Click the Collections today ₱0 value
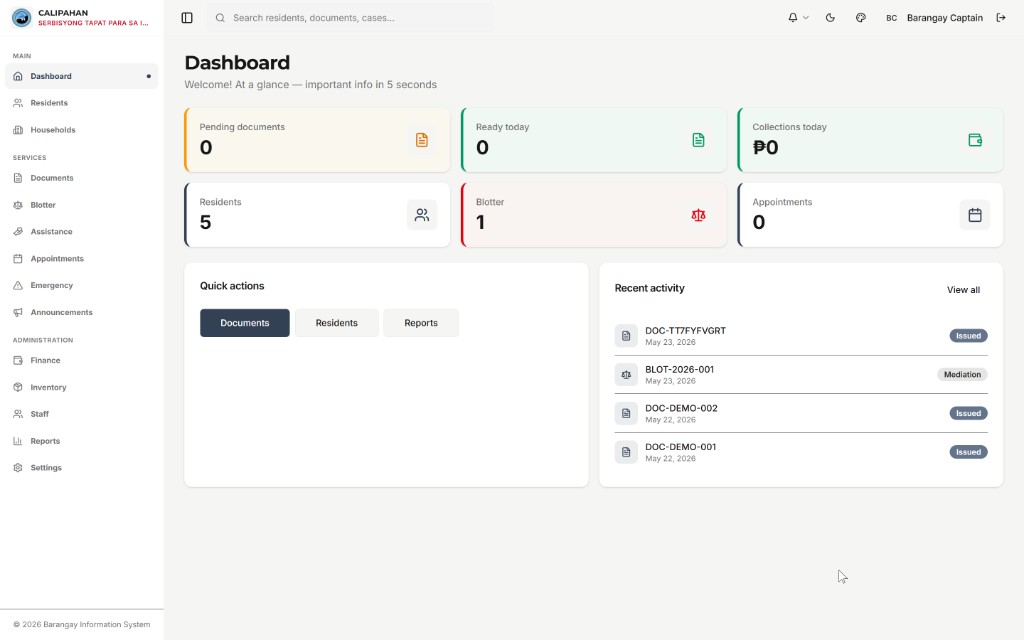Screen dimensions: 1024x640 click(x=765, y=148)
